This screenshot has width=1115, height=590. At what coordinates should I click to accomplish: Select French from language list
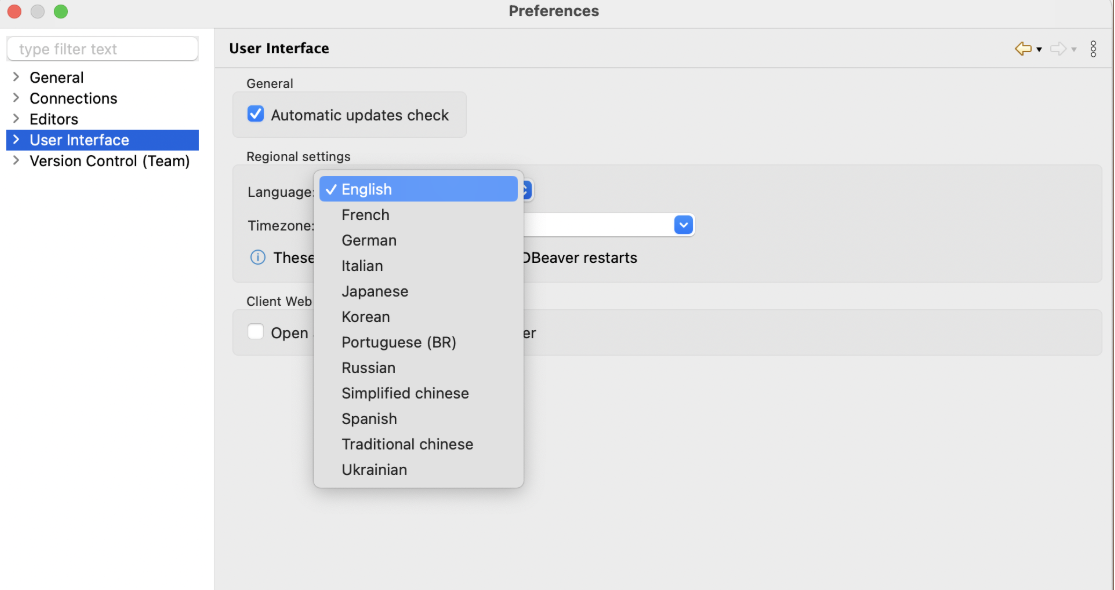pos(365,215)
